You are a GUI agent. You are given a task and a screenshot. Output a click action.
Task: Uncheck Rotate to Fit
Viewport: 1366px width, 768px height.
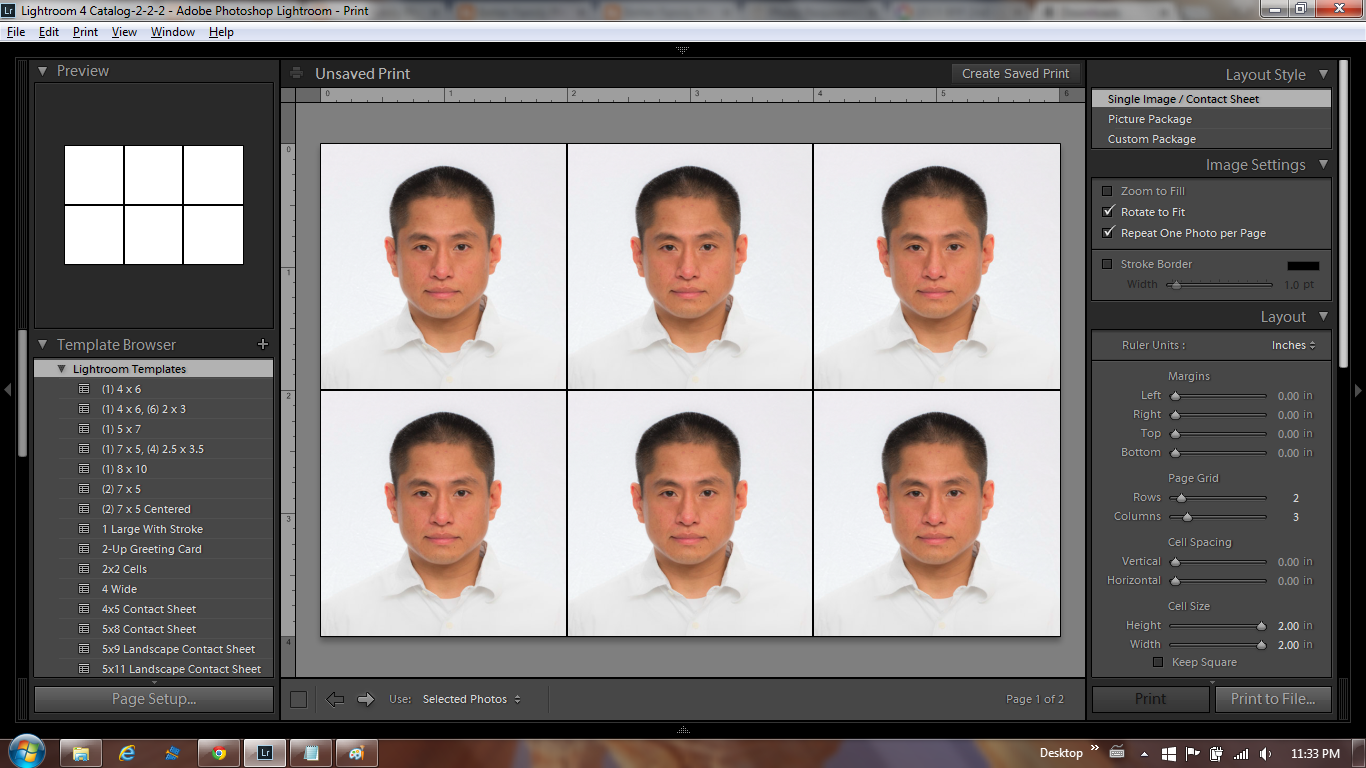tap(1107, 212)
